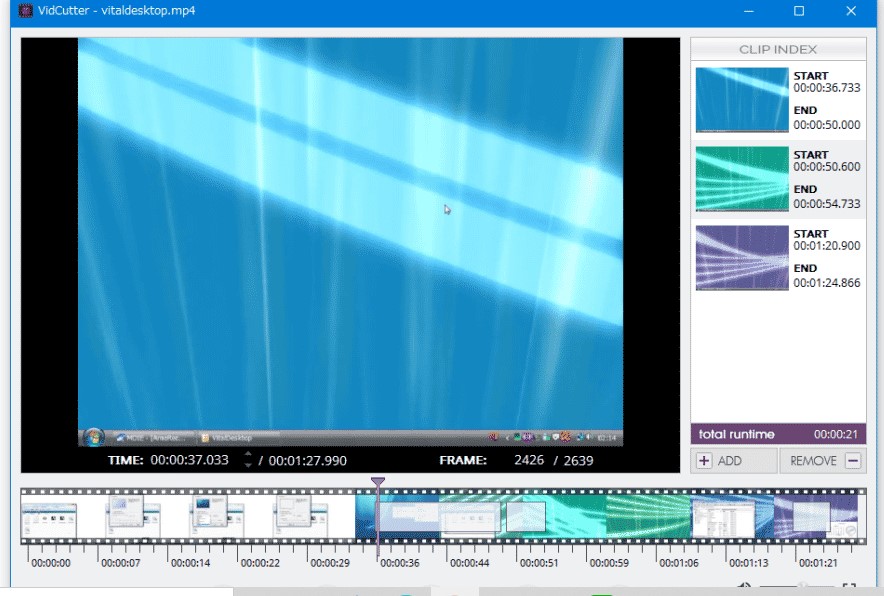Click the END time 00:01:24.866
Image resolution: width=884 pixels, height=596 pixels.
click(826, 282)
